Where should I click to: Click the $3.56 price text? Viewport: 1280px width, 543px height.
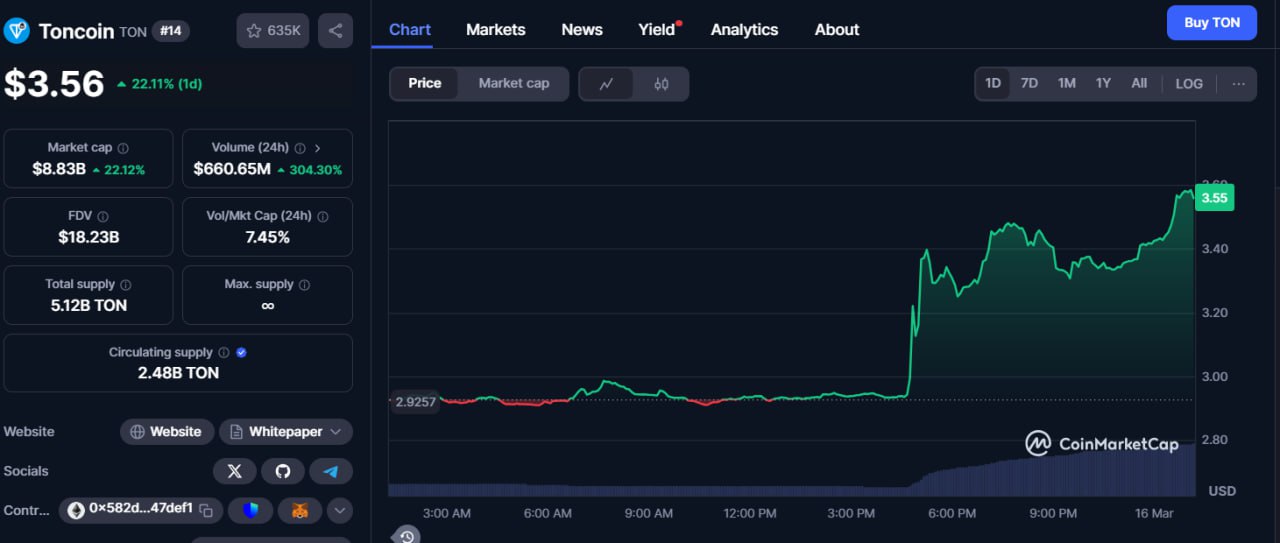point(54,84)
